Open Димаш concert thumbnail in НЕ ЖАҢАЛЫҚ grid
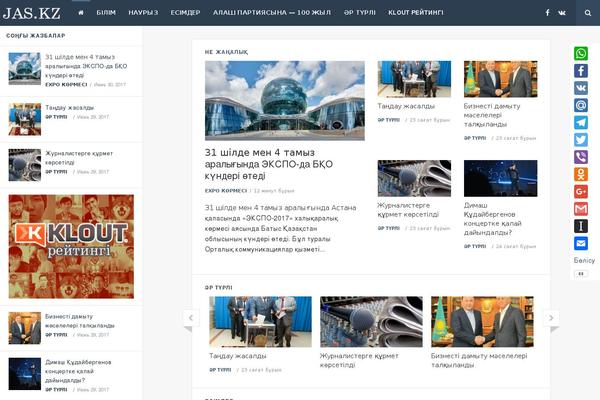 point(501,178)
